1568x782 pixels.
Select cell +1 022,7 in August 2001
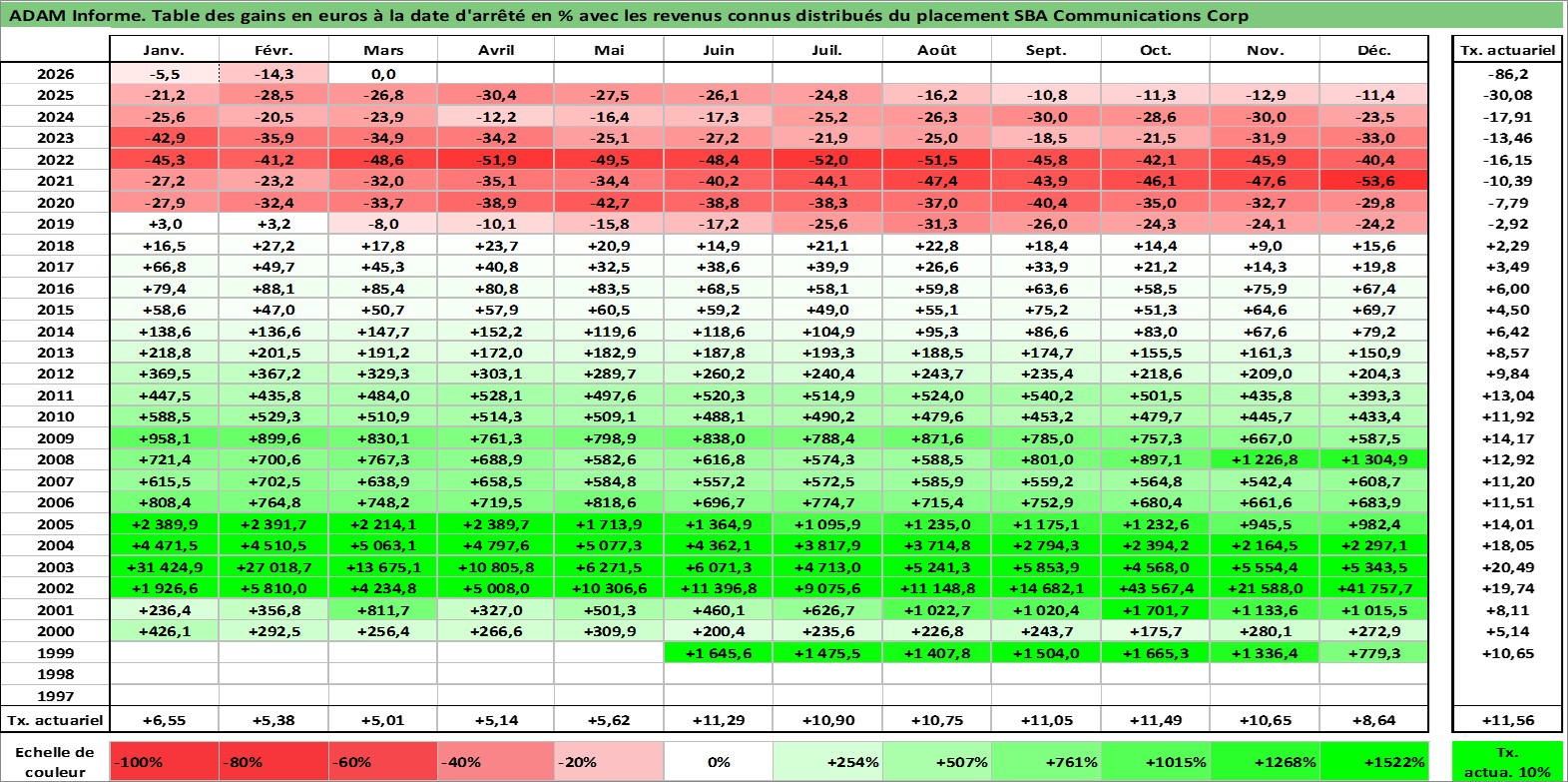(936, 610)
